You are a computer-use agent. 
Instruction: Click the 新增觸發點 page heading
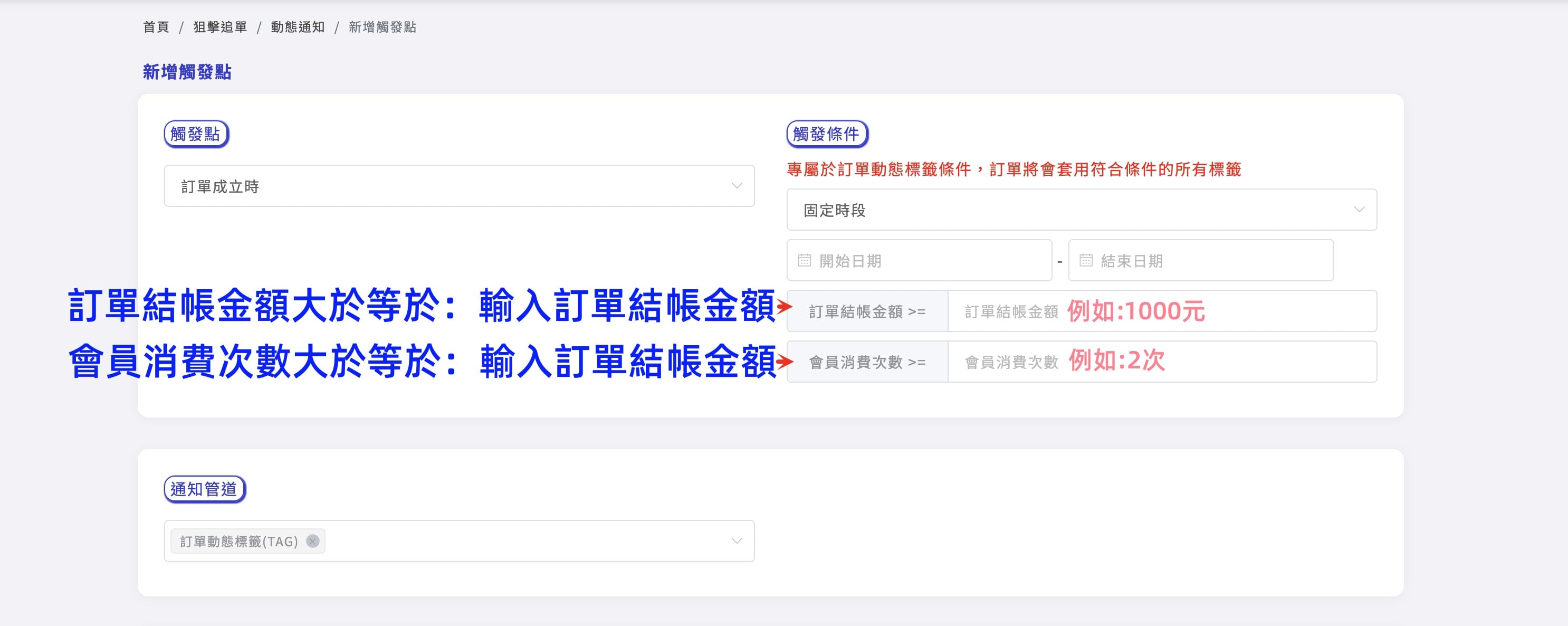[x=187, y=72]
